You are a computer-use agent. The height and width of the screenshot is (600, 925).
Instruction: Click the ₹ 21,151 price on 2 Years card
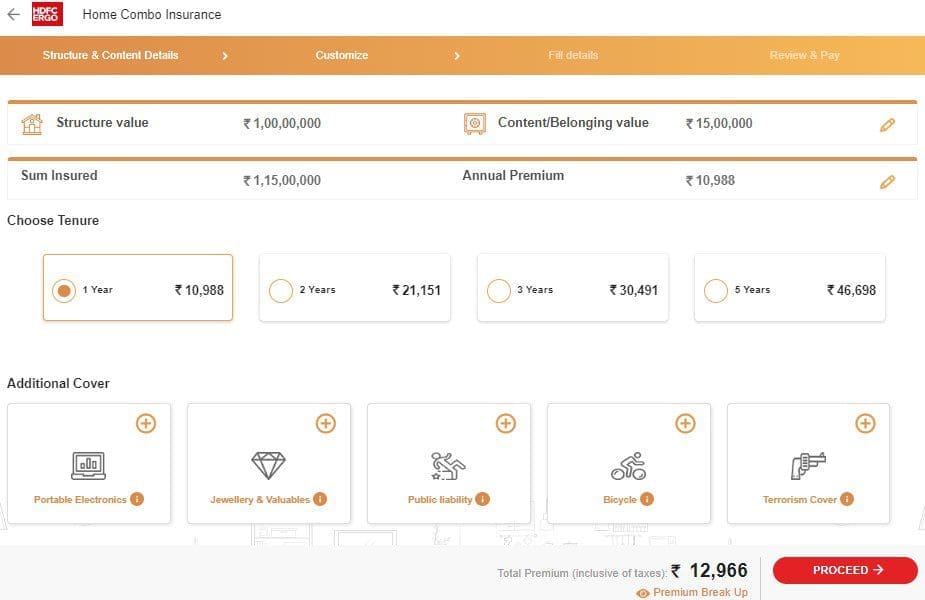click(x=416, y=290)
